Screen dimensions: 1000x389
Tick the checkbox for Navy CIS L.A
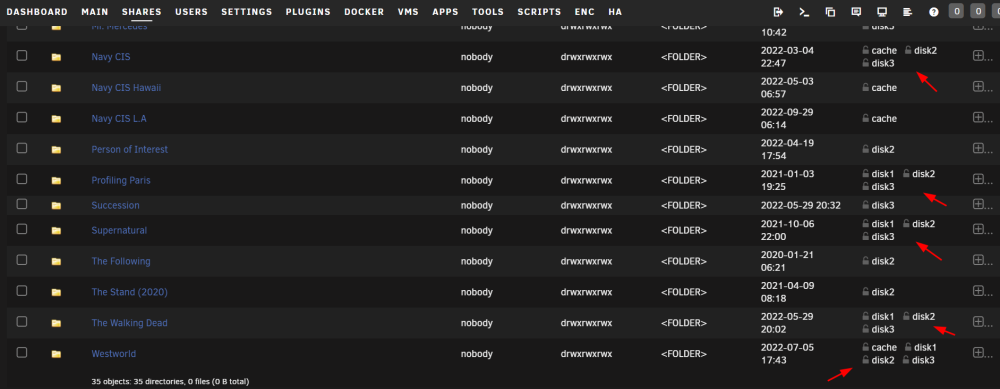pyautogui.click(x=22, y=117)
